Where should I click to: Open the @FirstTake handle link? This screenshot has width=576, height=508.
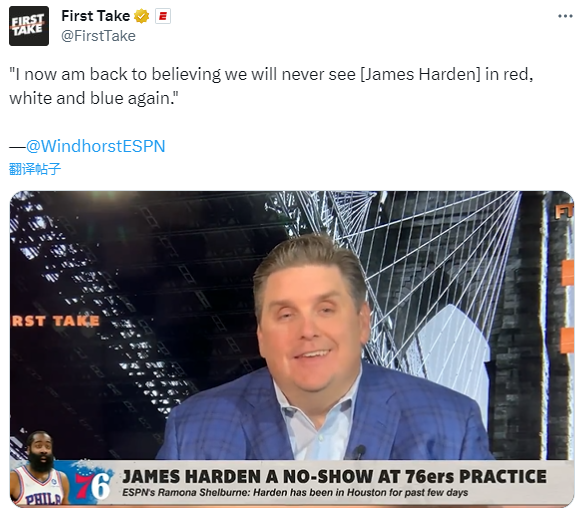(98, 36)
